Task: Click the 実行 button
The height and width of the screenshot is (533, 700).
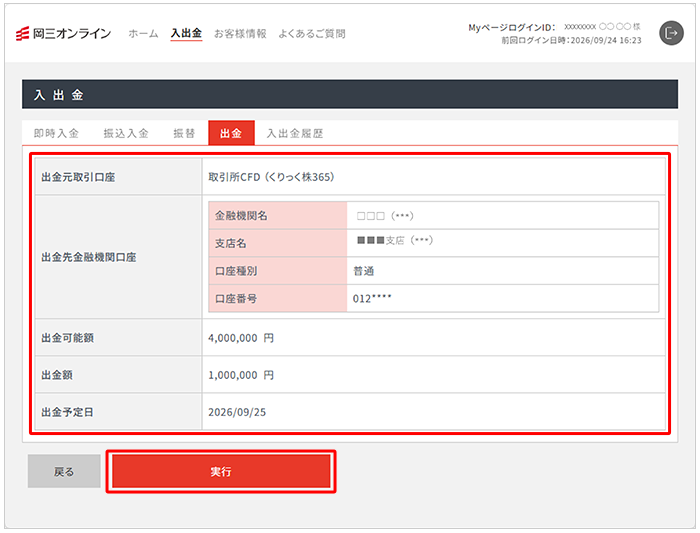Action: (221, 471)
